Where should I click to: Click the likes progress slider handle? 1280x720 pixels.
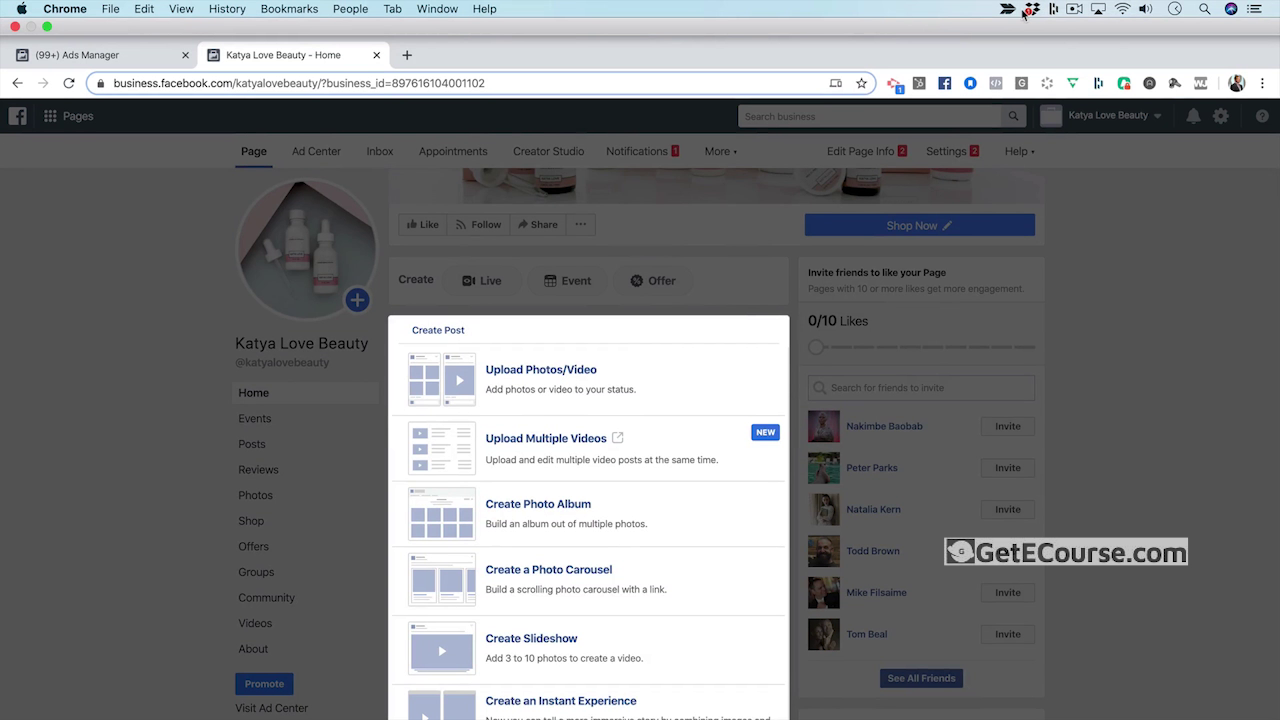pos(817,347)
